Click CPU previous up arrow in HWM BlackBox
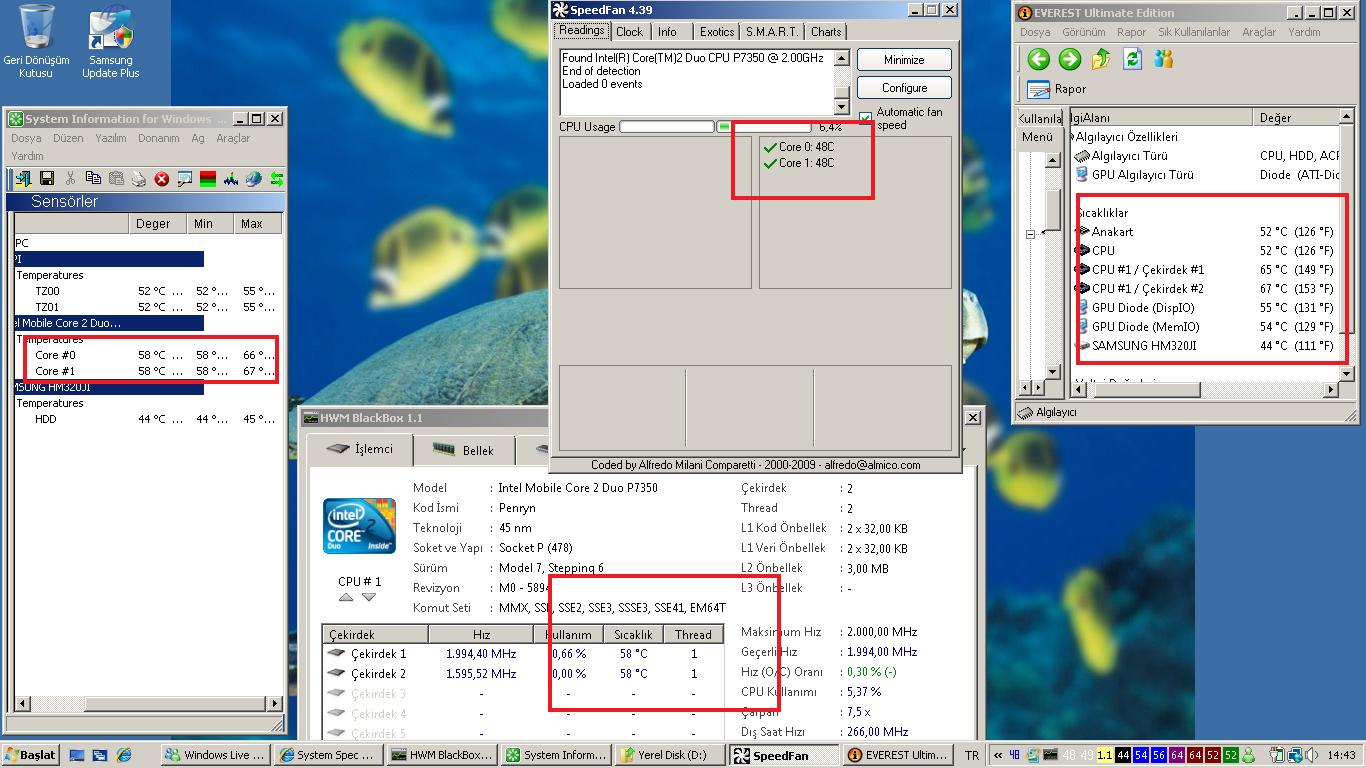 point(346,597)
